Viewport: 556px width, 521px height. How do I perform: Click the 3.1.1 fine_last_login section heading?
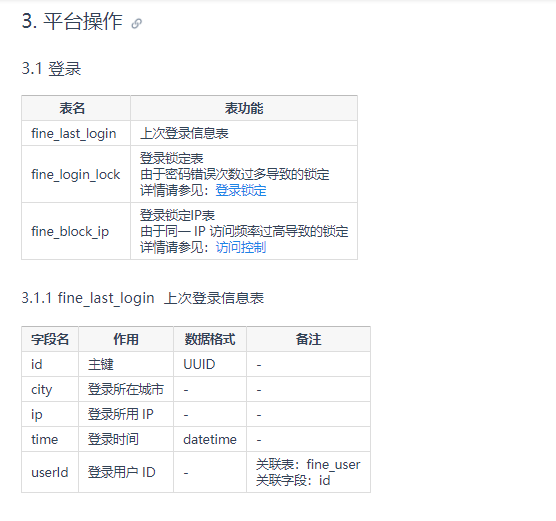[143, 298]
